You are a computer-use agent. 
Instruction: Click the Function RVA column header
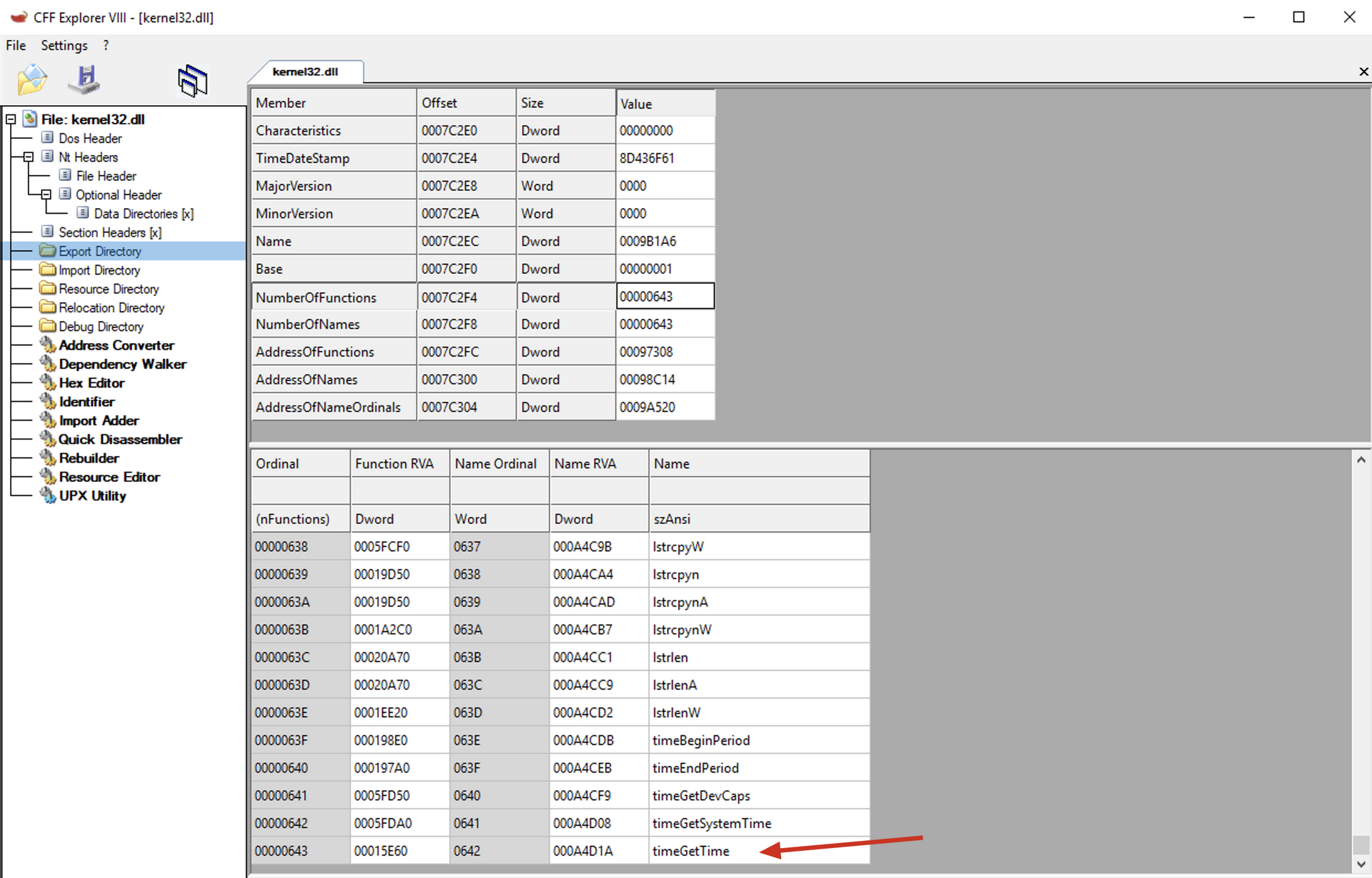[400, 463]
